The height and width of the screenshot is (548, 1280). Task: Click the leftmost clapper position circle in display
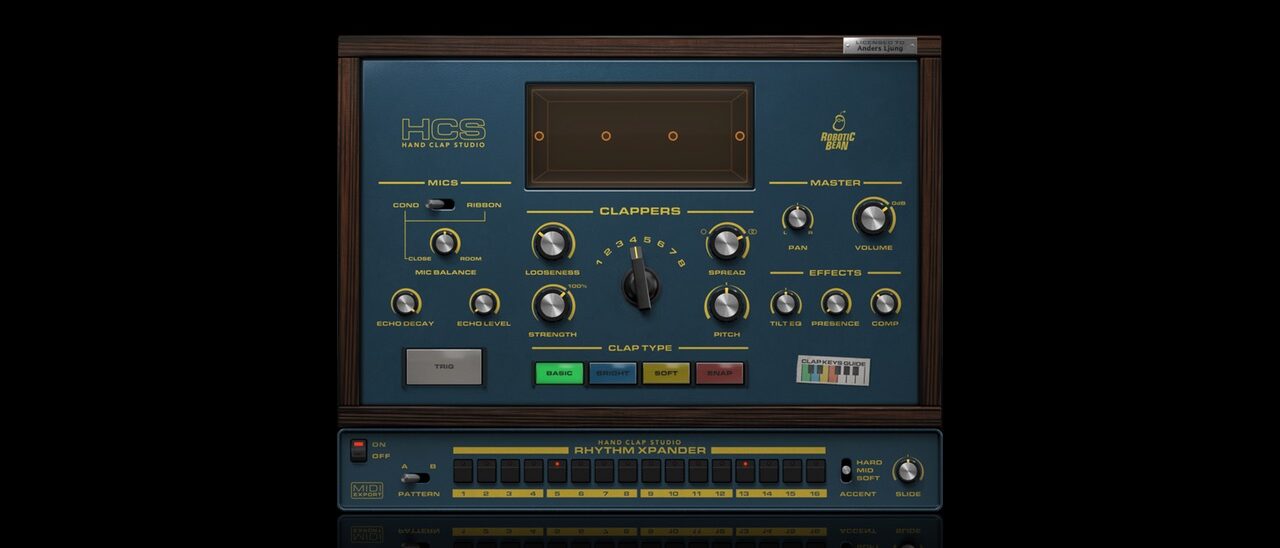click(x=539, y=136)
